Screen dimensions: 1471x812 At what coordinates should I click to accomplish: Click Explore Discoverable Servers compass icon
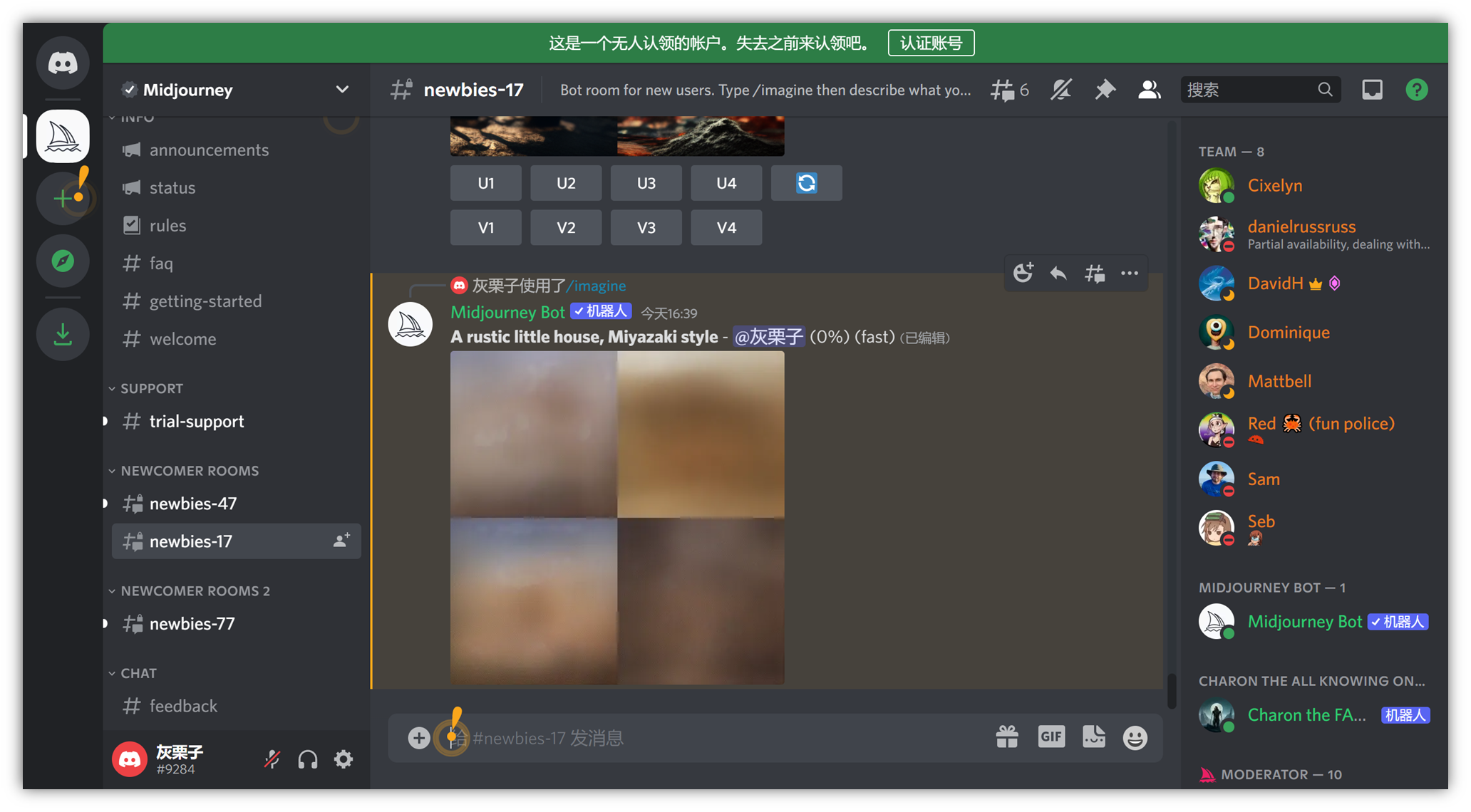pos(63,261)
